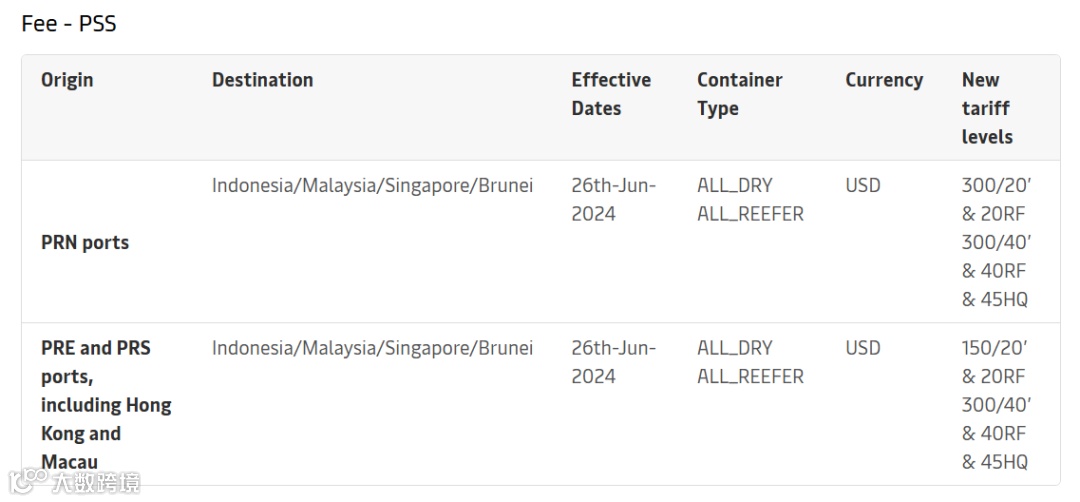Image resolution: width=1080 pixels, height=502 pixels.
Task: Click the second row 26th-Jun-2024 date
Action: 612,362
